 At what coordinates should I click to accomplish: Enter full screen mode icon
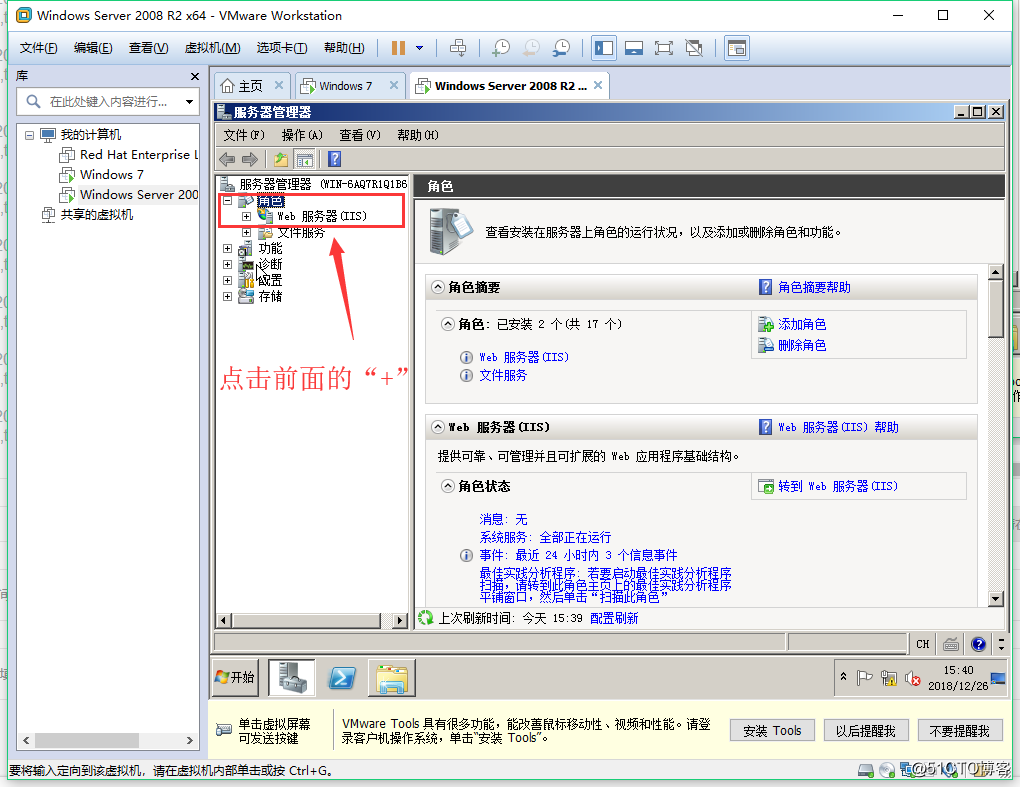(664, 47)
